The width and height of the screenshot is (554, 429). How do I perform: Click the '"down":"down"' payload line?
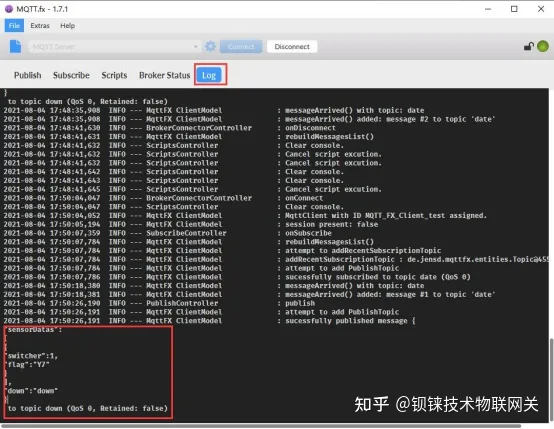(x=31, y=390)
